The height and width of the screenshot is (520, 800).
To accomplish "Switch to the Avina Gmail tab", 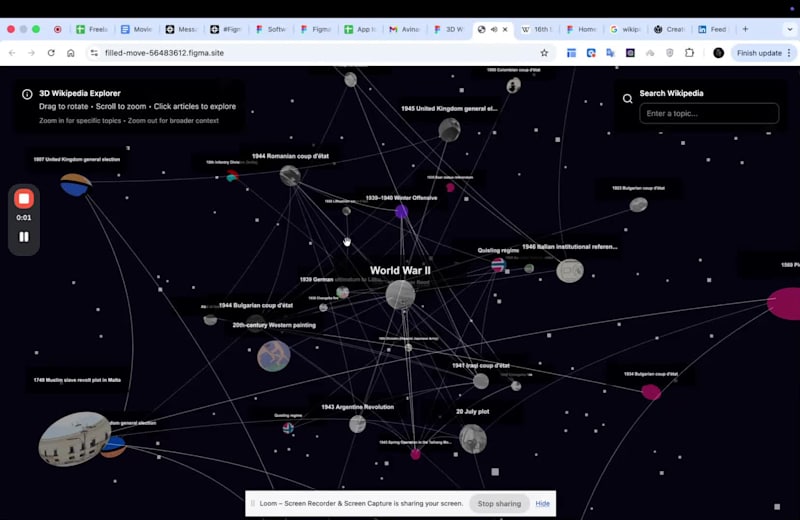I will click(x=405, y=30).
